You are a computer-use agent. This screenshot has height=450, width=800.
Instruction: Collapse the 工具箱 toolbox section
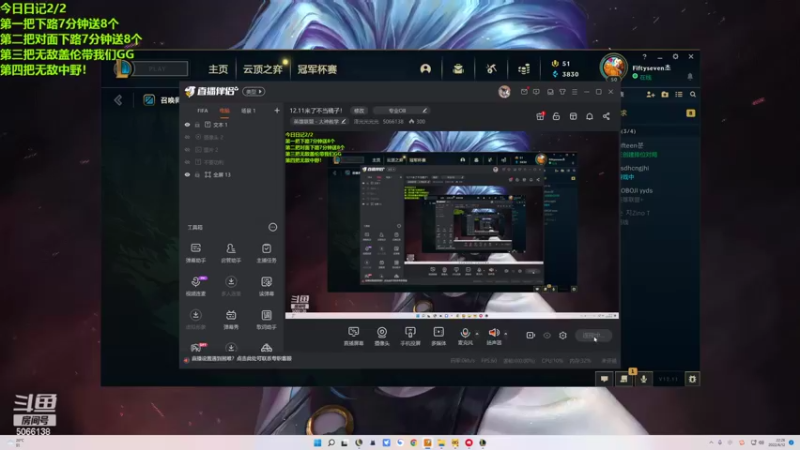[x=273, y=227]
